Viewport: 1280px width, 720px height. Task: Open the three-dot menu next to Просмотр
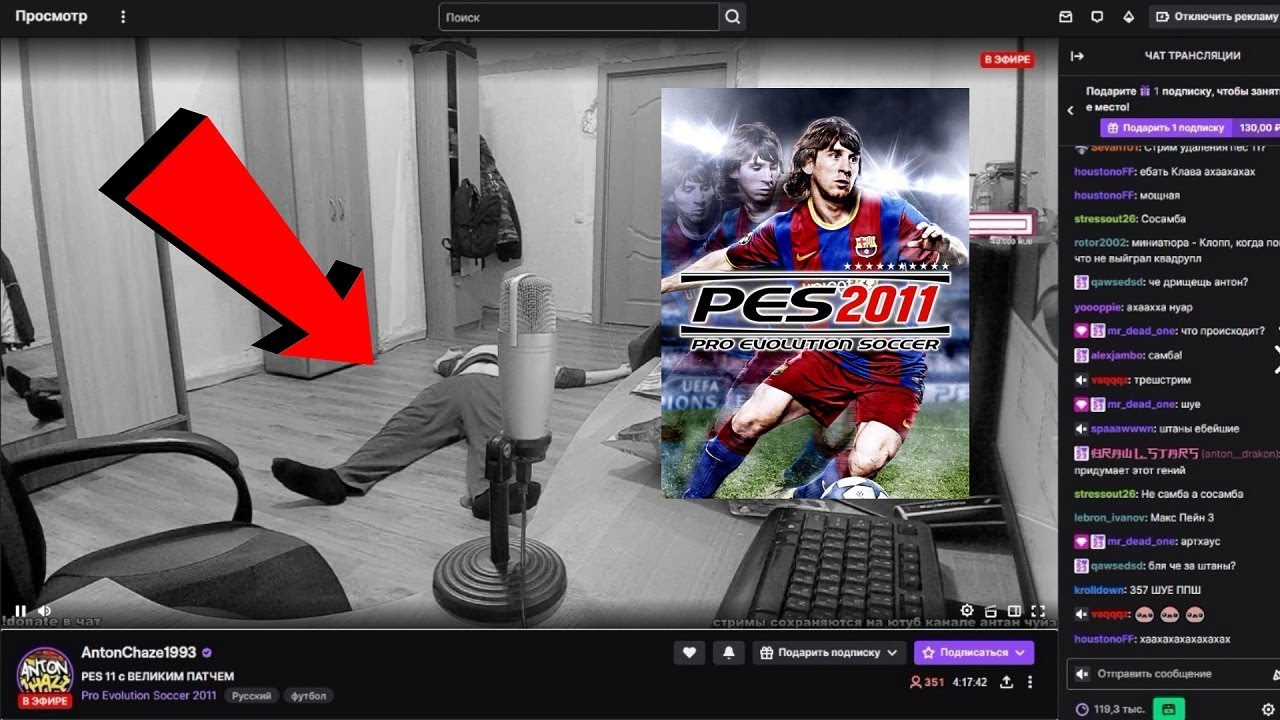click(123, 17)
